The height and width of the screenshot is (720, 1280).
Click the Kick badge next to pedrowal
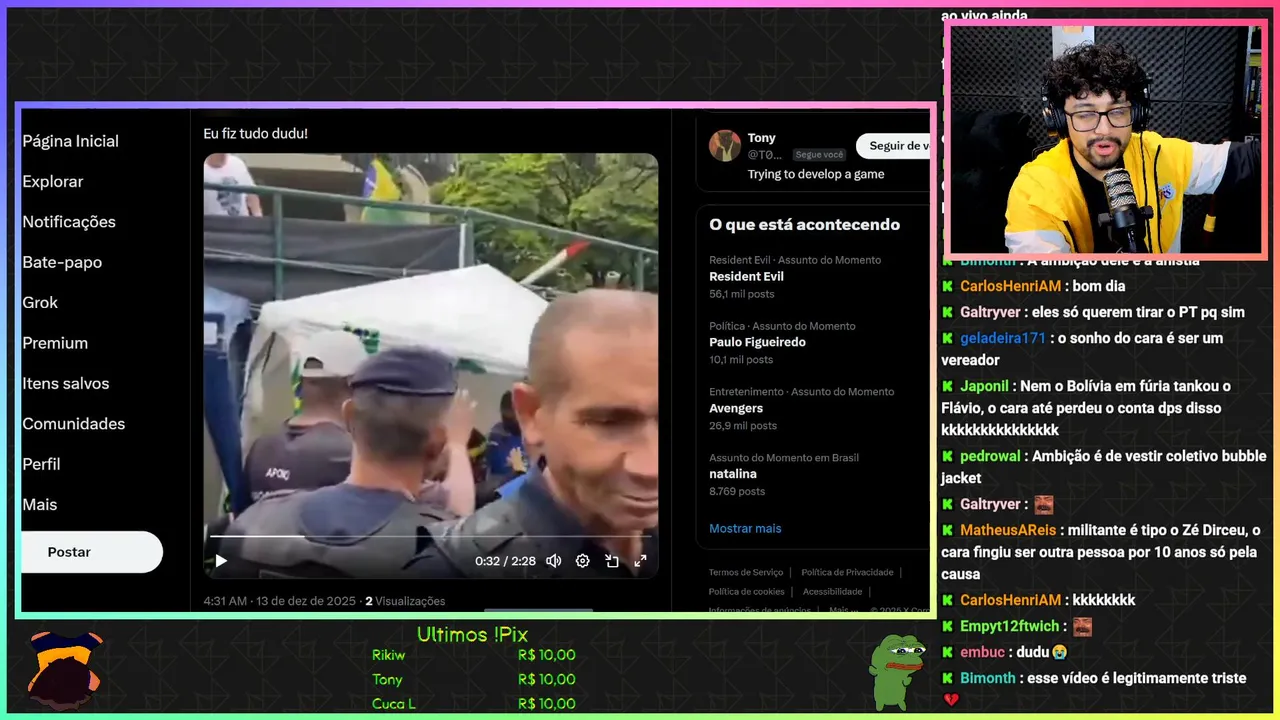click(x=948, y=456)
